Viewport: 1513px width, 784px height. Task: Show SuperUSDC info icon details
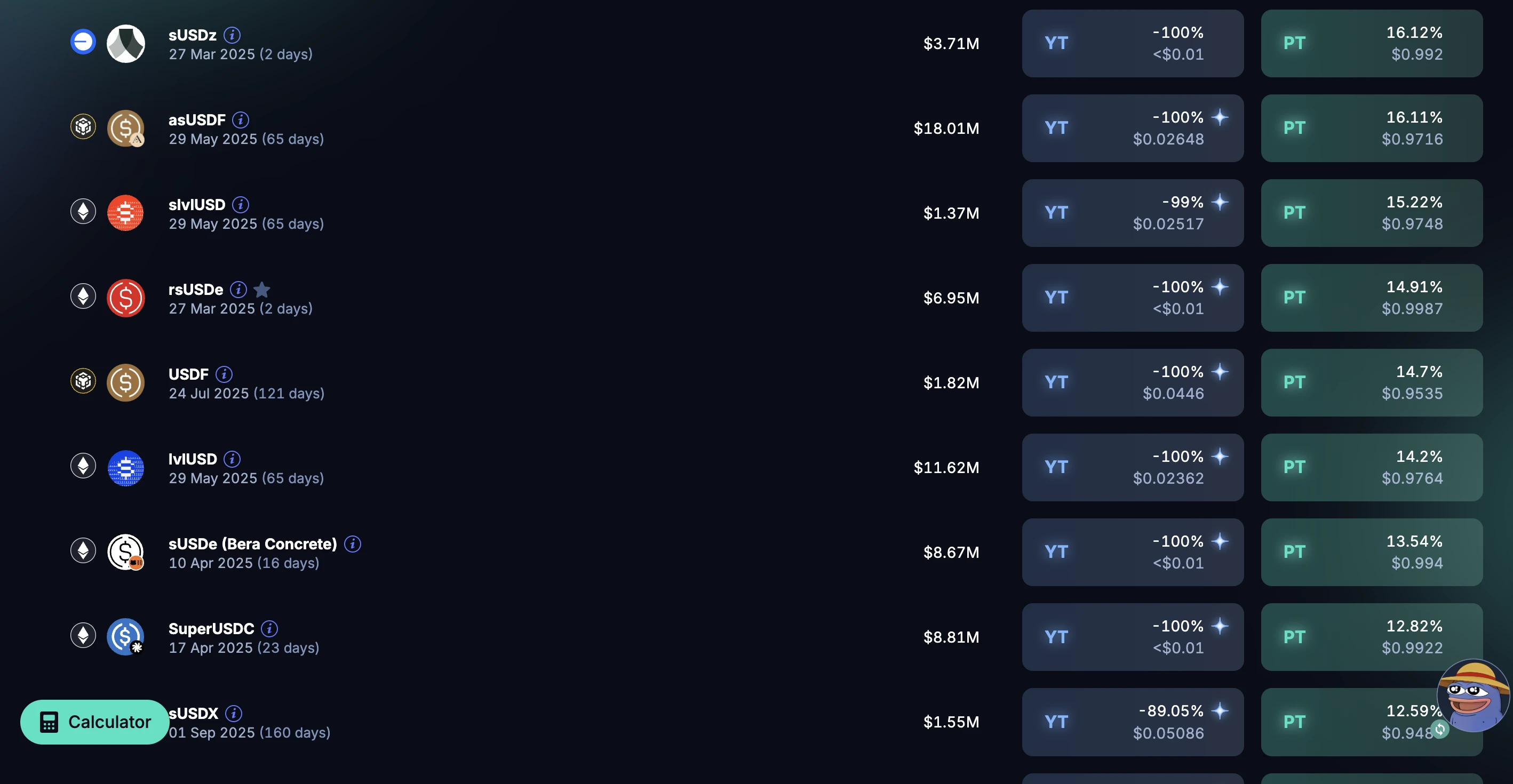(x=269, y=628)
